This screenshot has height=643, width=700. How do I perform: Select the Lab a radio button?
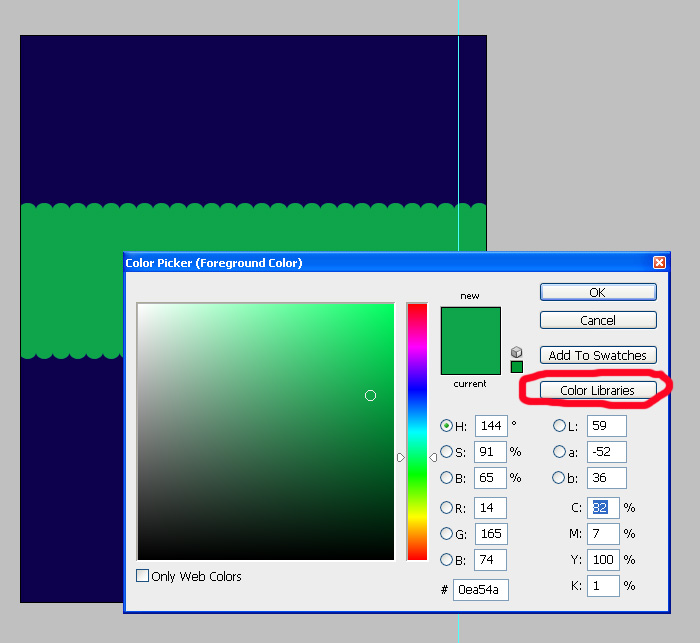[559, 451]
